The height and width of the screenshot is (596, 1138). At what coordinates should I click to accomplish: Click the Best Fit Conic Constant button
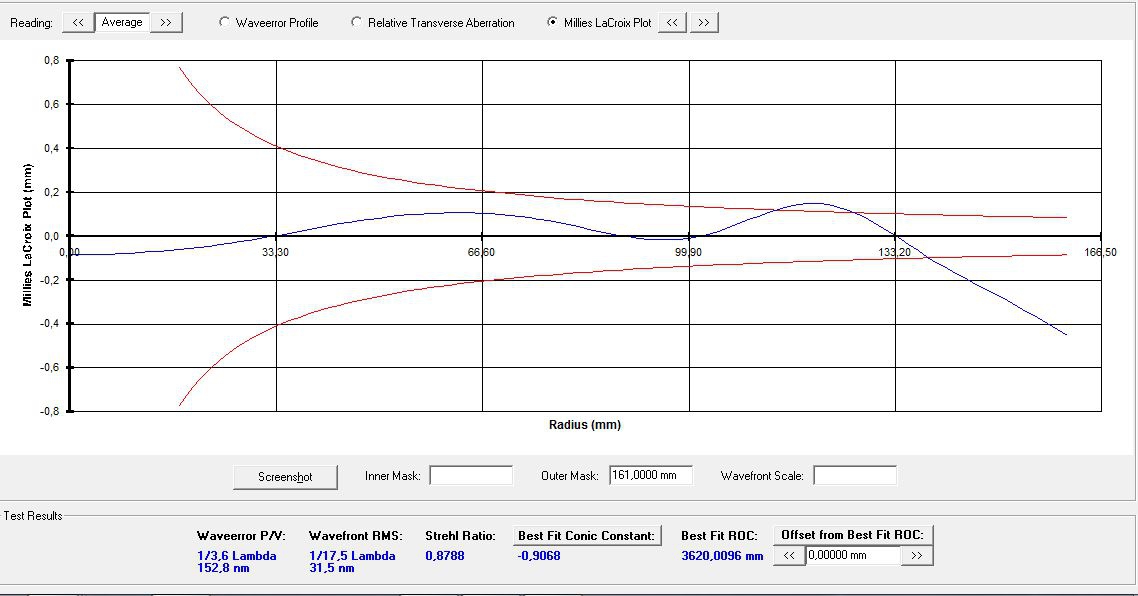click(x=586, y=536)
